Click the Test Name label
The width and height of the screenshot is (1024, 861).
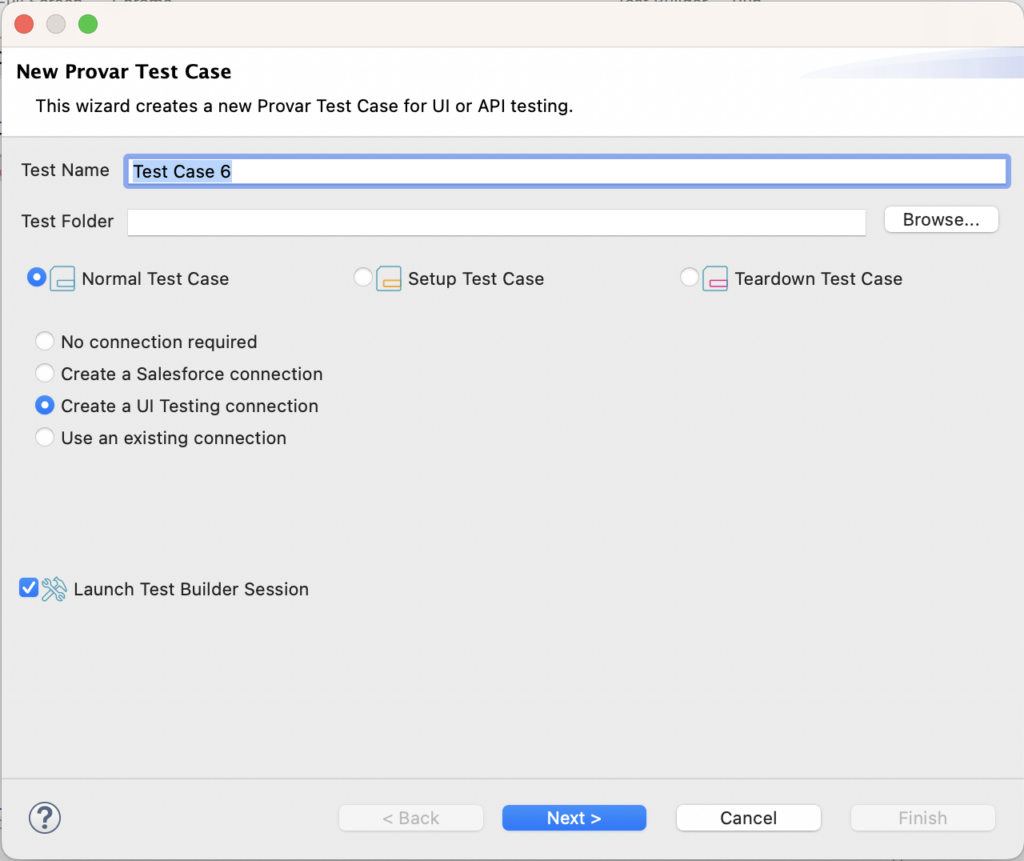coord(65,170)
